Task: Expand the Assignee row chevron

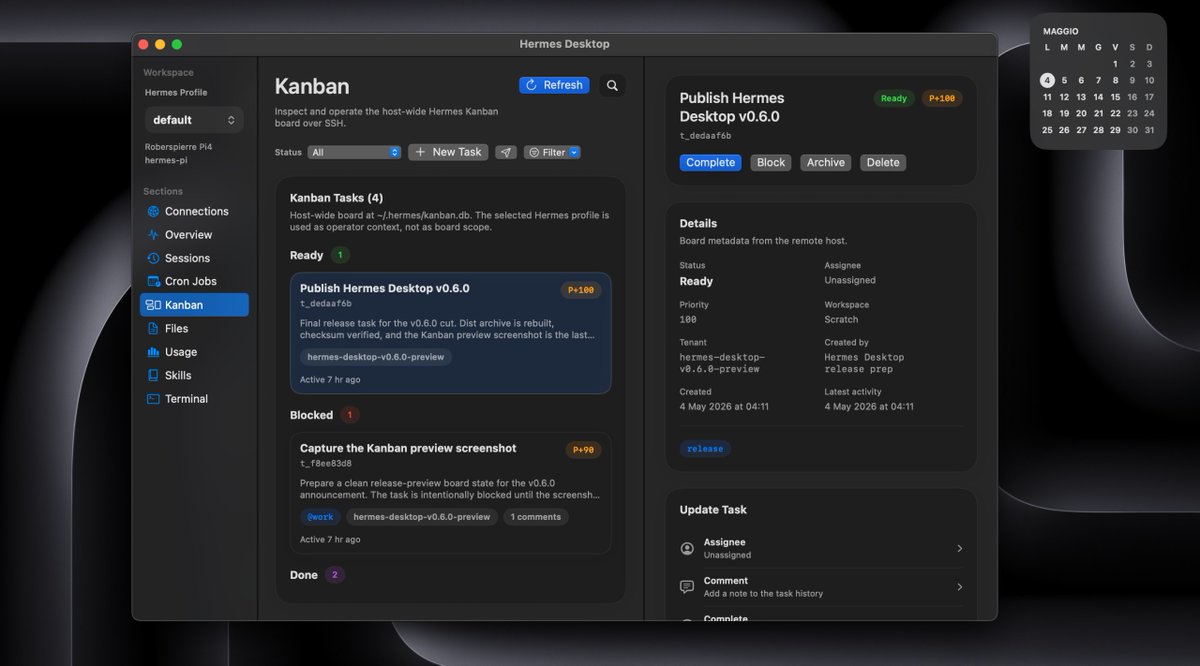Action: tap(959, 548)
